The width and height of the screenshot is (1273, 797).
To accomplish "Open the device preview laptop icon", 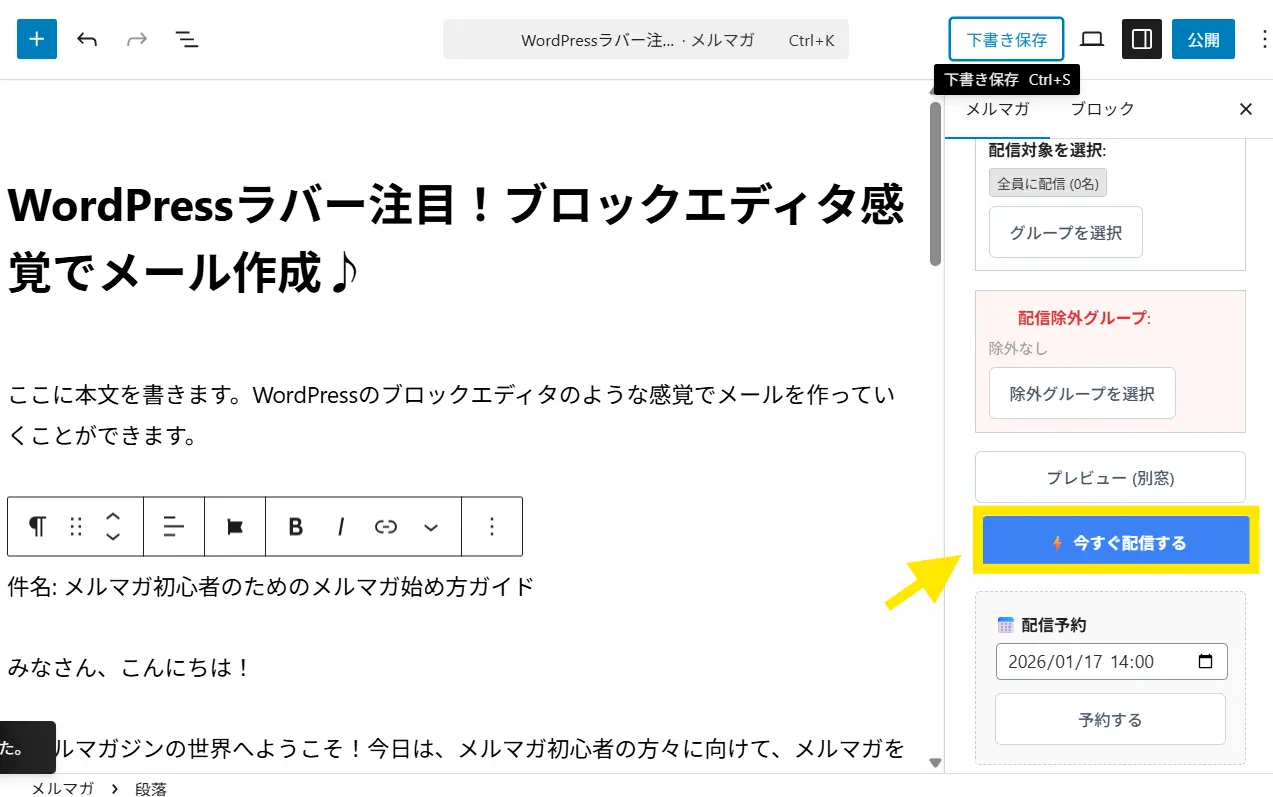I will tap(1092, 40).
